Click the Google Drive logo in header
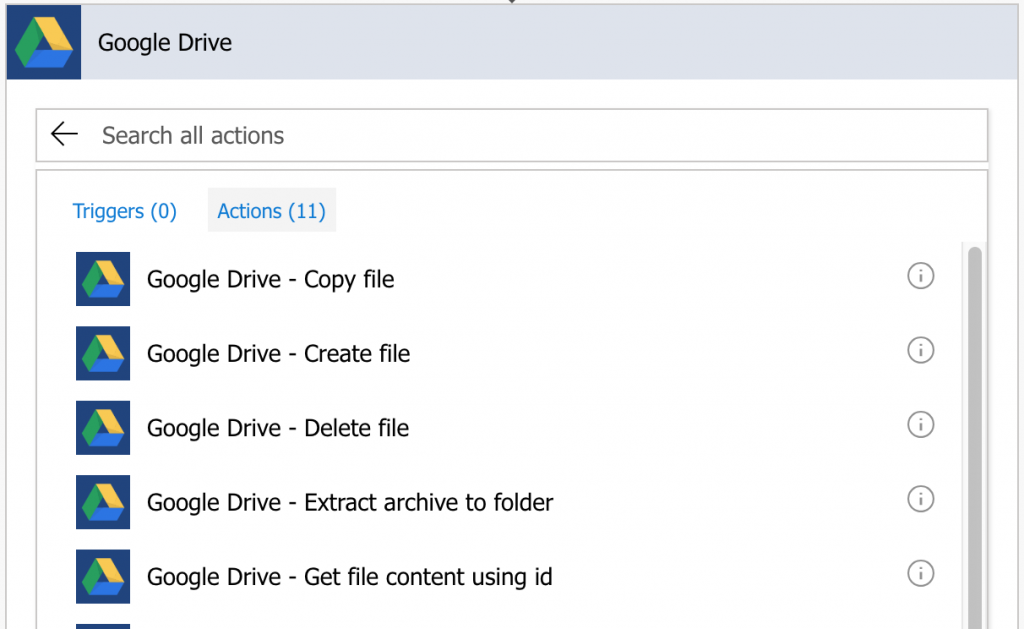 tap(44, 42)
